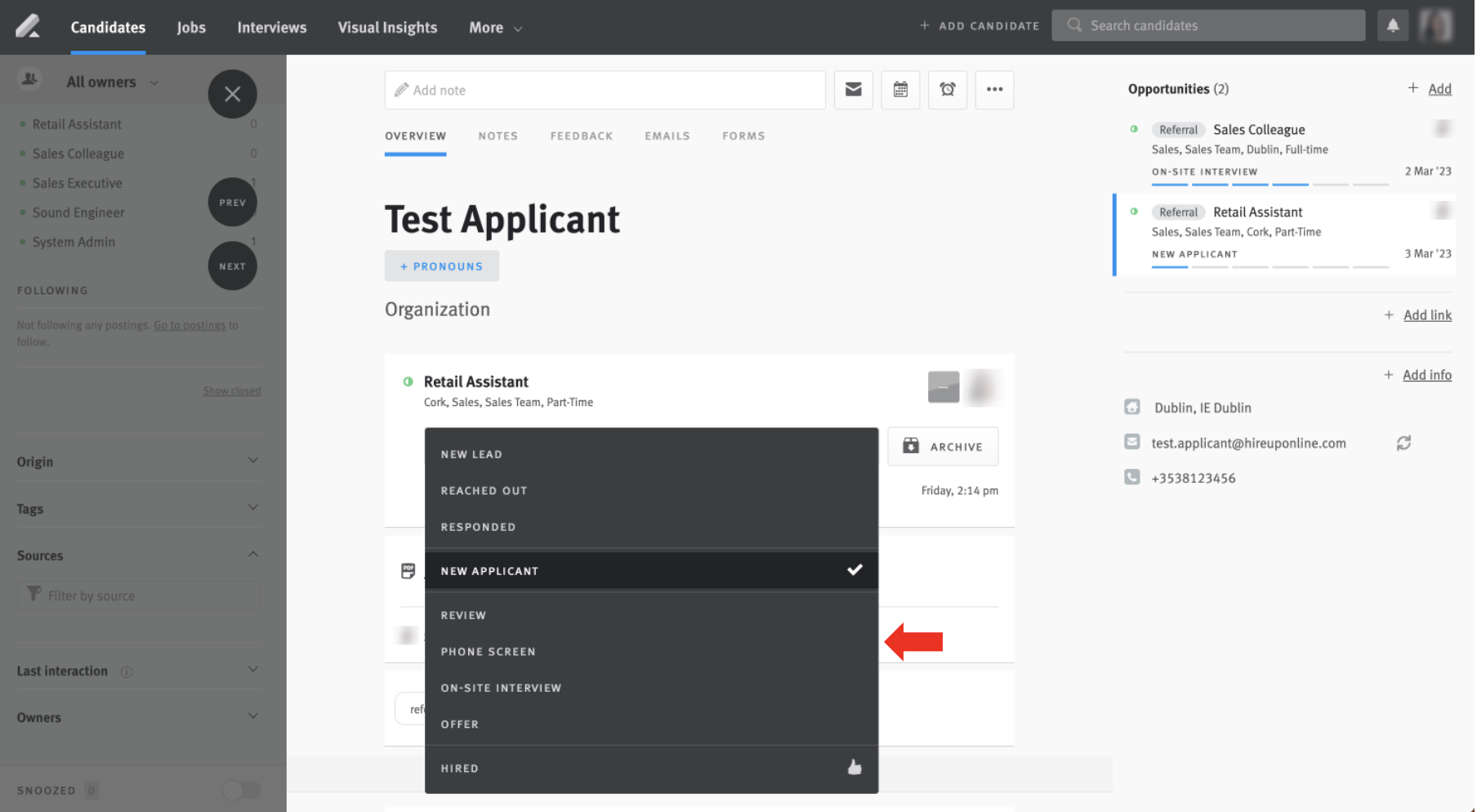Open the calendar scheduling icon
The image size is (1477, 812).
pyautogui.click(x=900, y=90)
